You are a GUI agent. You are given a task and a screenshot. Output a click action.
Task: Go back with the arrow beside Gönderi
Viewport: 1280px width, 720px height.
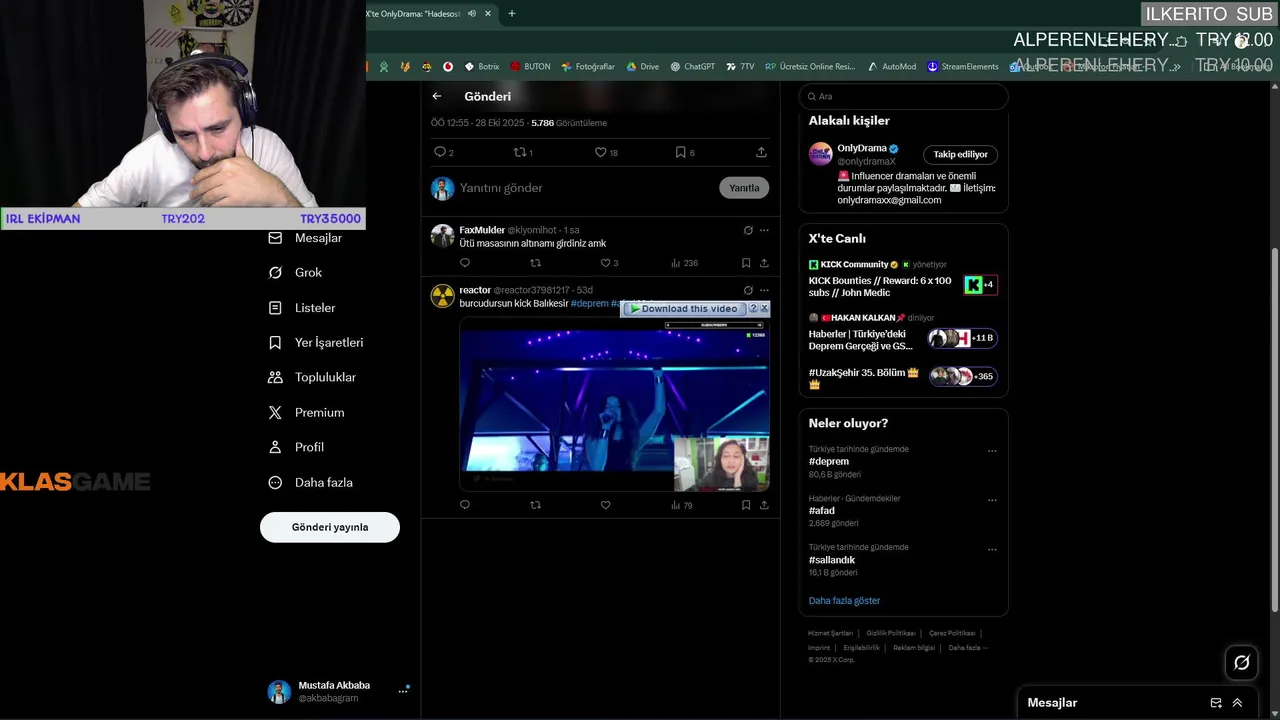437,96
